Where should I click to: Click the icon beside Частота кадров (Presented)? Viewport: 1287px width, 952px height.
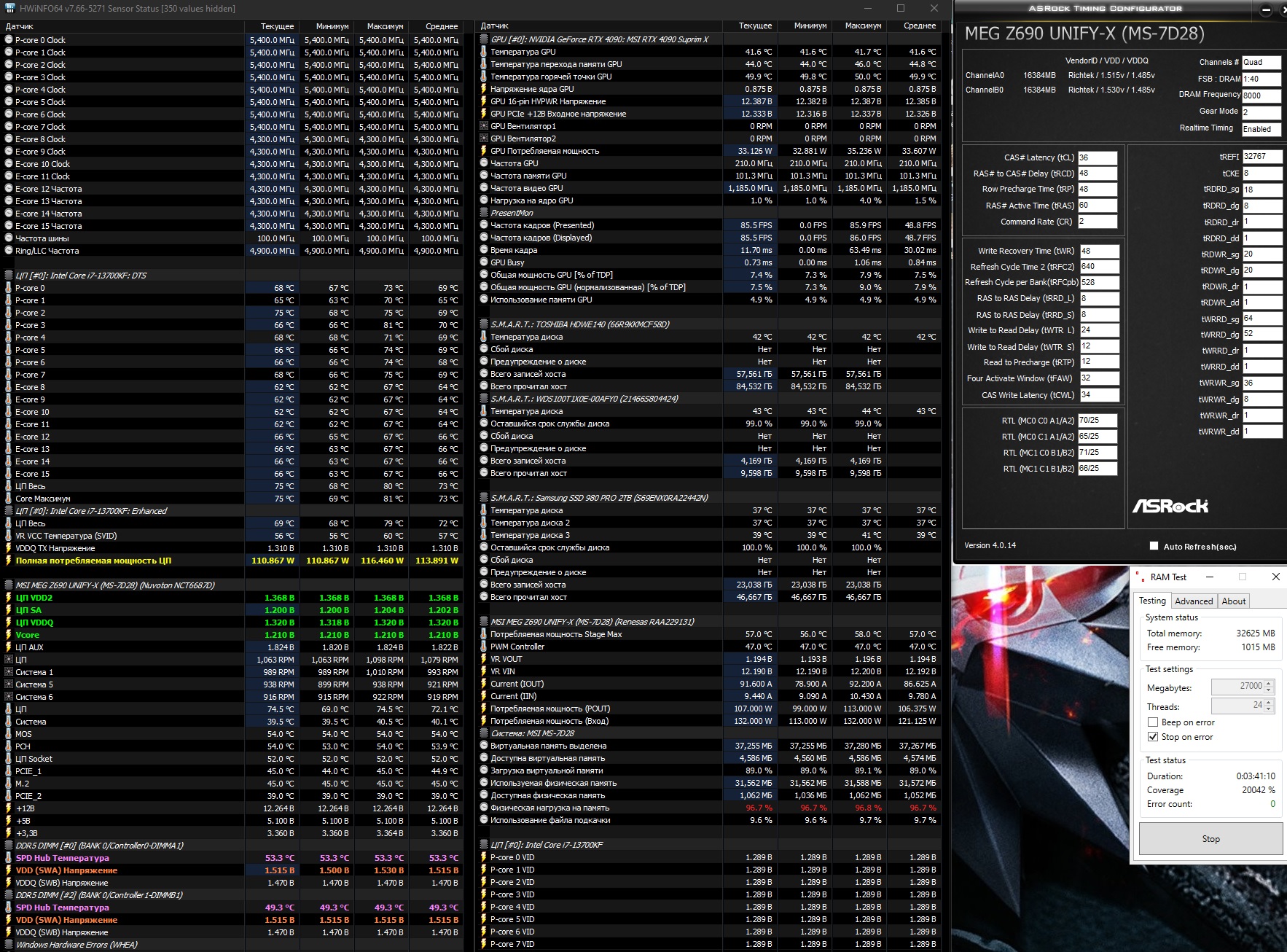tap(484, 225)
